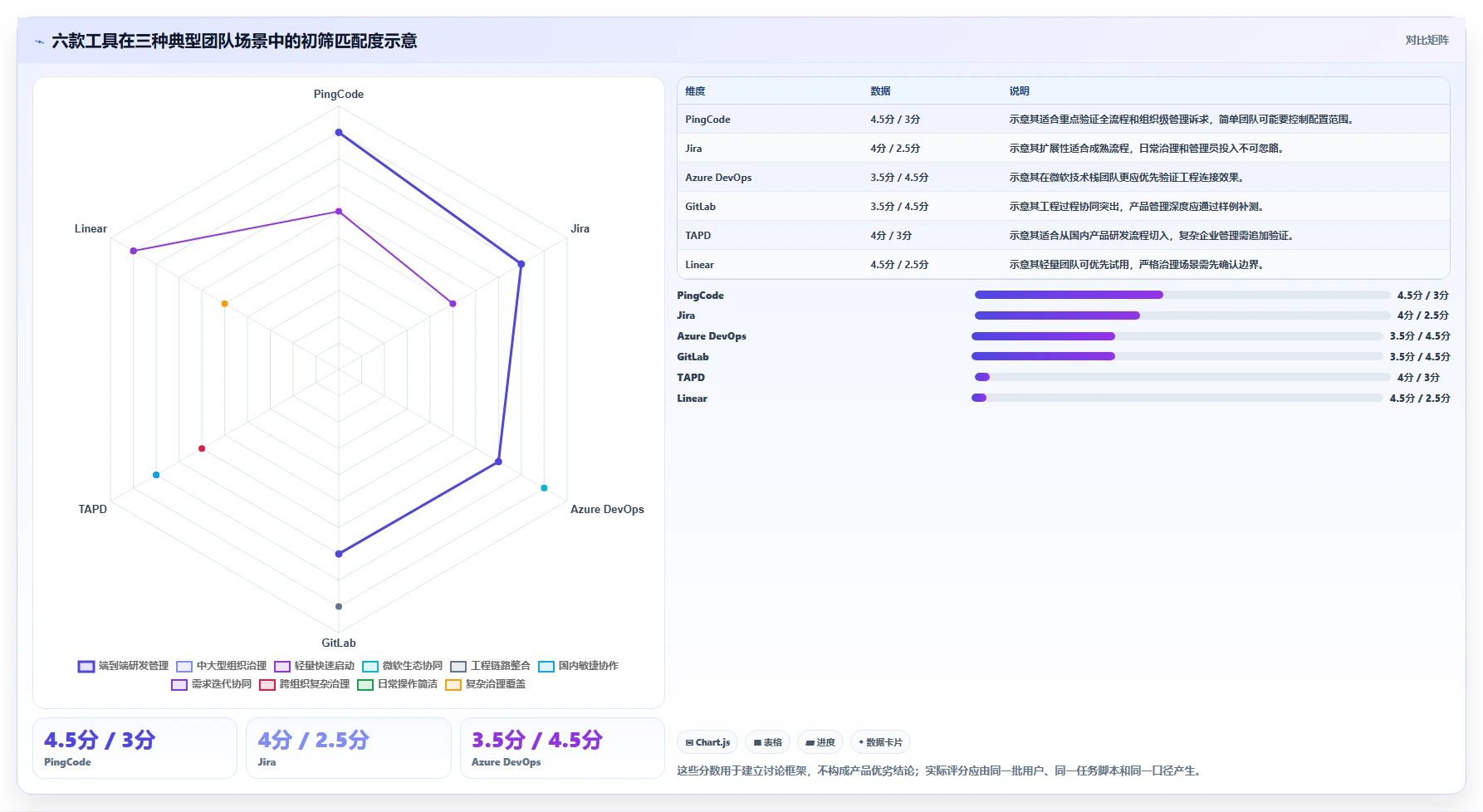The width and height of the screenshot is (1483, 812).
Task: Toggle the 工程链路整合 legend series
Action: (490, 666)
